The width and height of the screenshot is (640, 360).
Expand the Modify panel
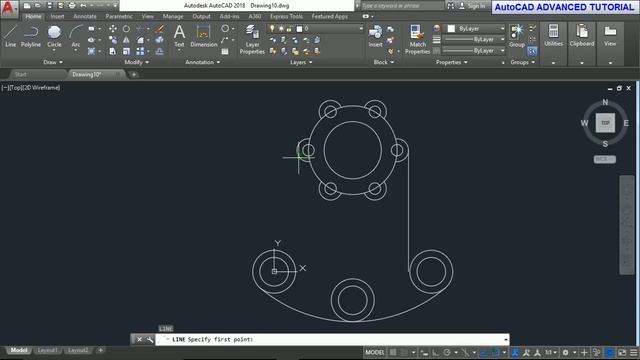coord(137,62)
